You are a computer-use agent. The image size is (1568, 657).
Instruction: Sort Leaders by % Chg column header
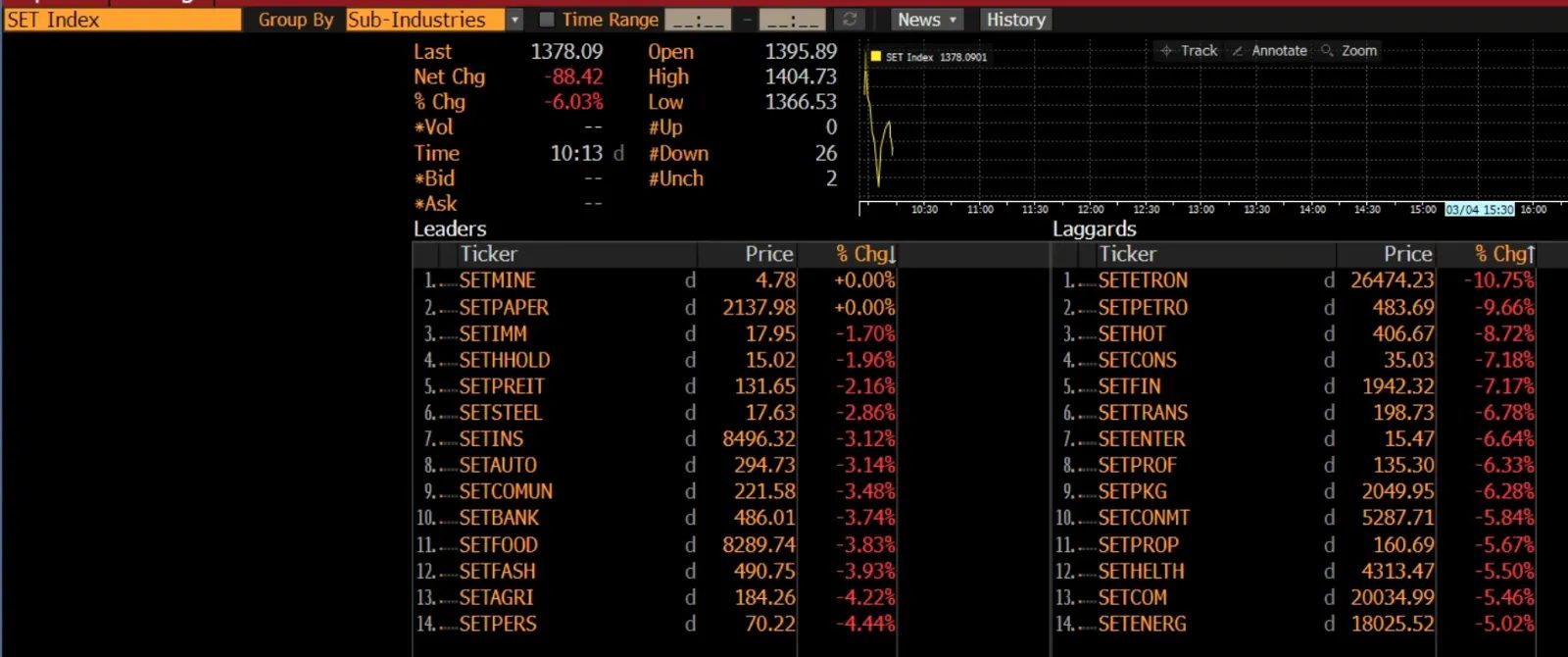(865, 254)
